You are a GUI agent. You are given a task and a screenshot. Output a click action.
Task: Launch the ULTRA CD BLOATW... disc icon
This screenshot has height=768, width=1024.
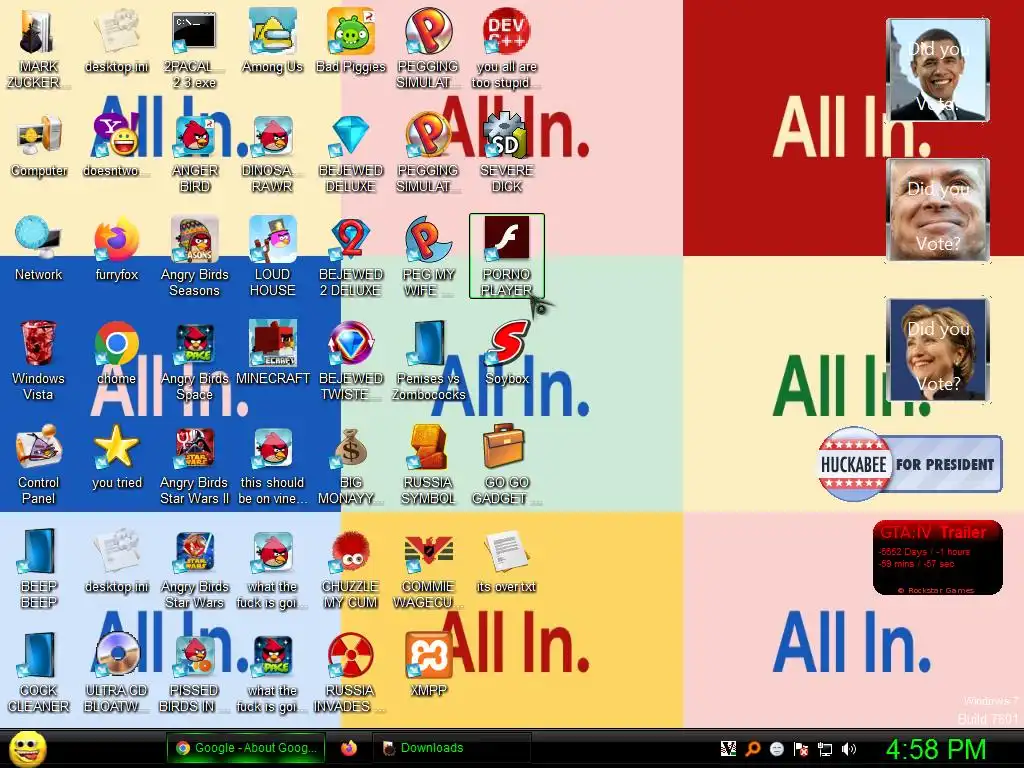[116, 672]
